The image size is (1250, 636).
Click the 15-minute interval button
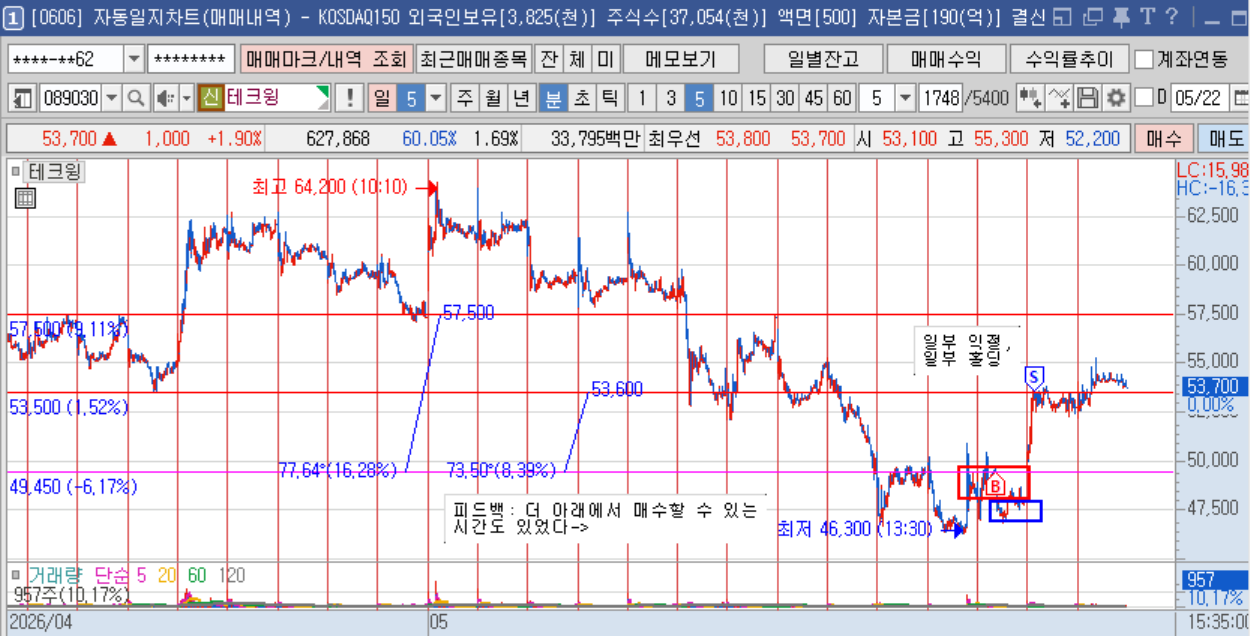tap(757, 98)
